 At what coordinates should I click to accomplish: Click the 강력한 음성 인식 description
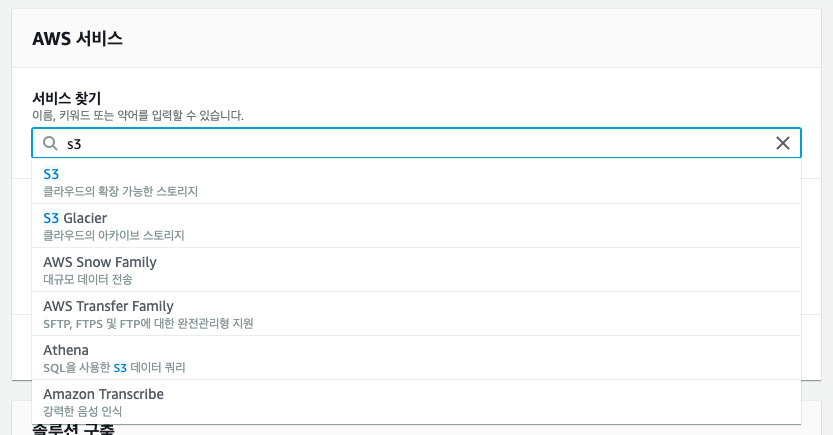click(x=83, y=411)
